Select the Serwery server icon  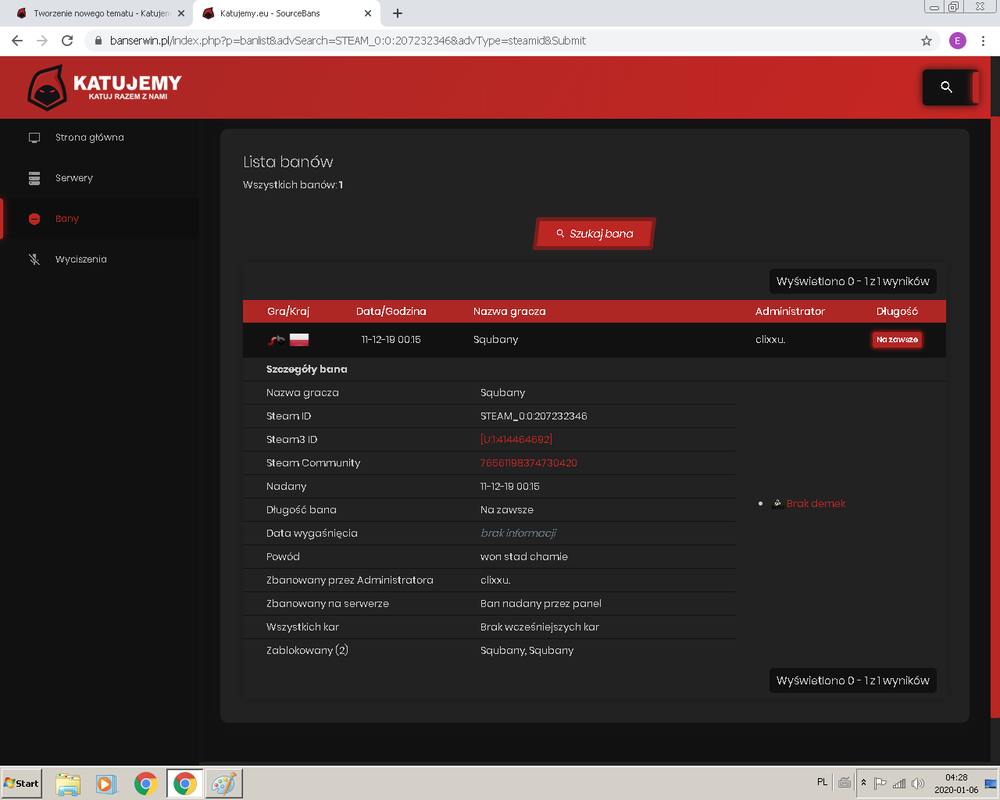(x=34, y=178)
